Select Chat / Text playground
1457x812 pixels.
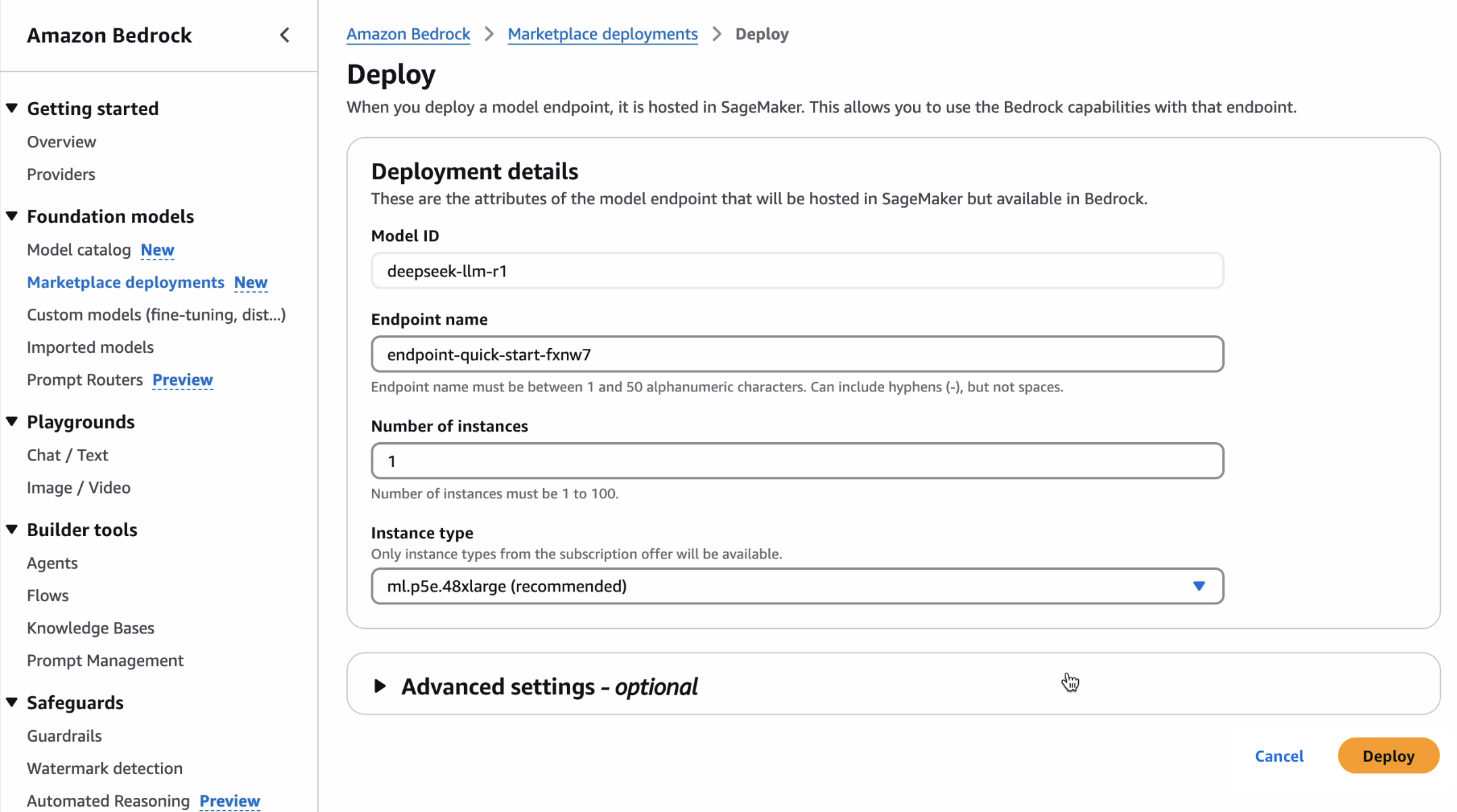pos(67,455)
